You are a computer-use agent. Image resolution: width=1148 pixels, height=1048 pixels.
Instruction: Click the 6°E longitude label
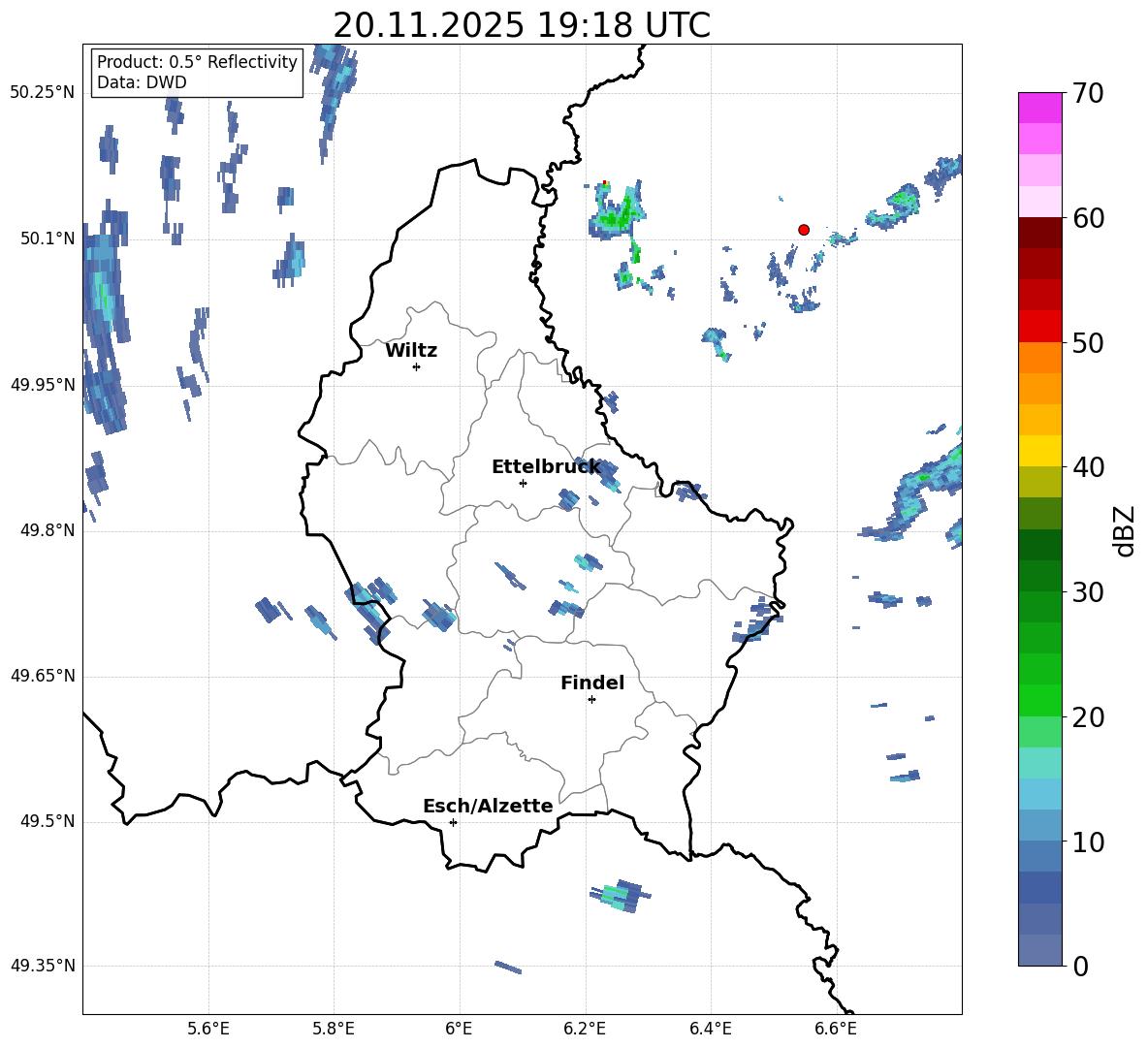[x=459, y=1029]
